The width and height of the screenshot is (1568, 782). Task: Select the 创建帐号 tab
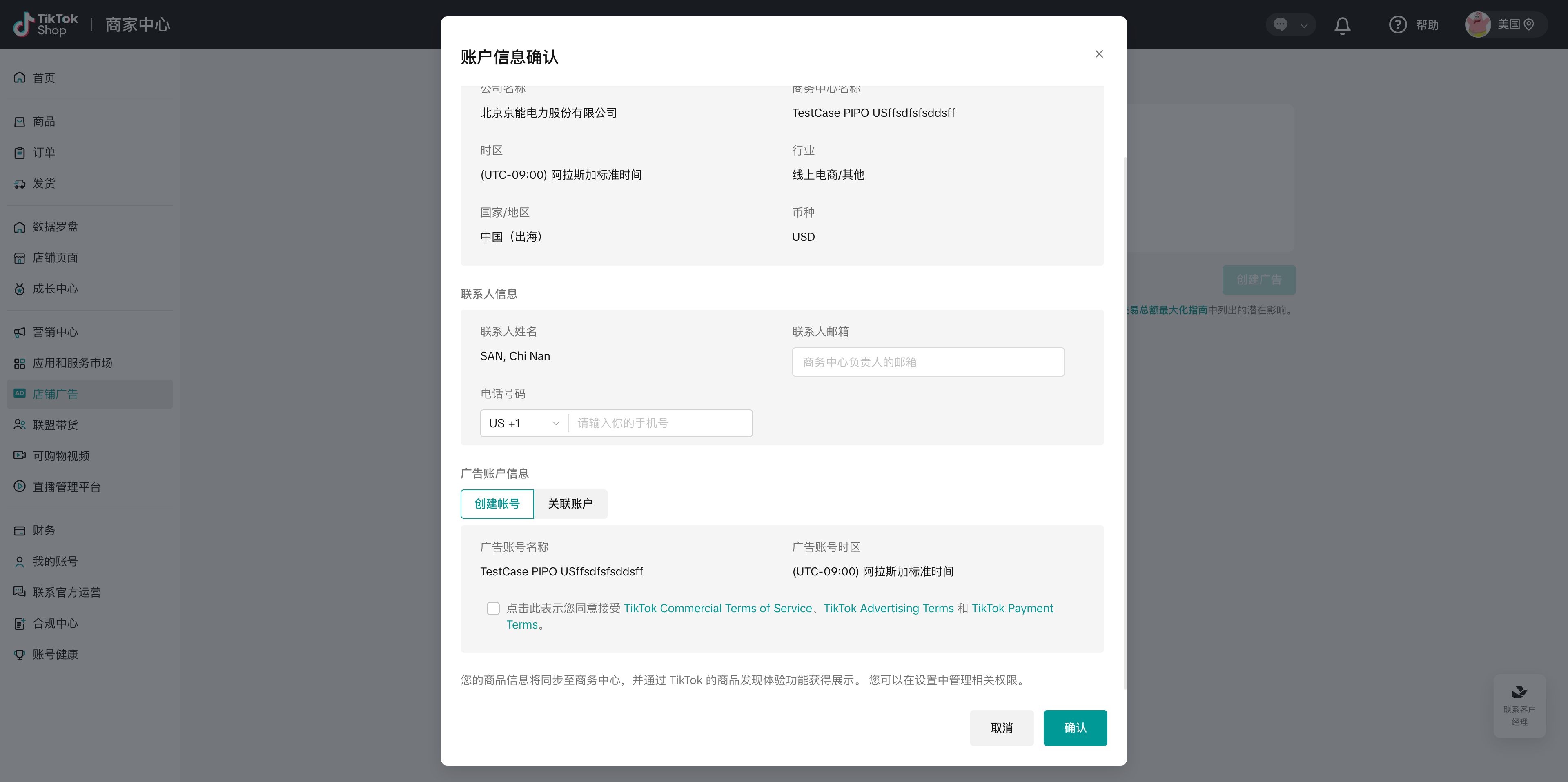(x=497, y=504)
